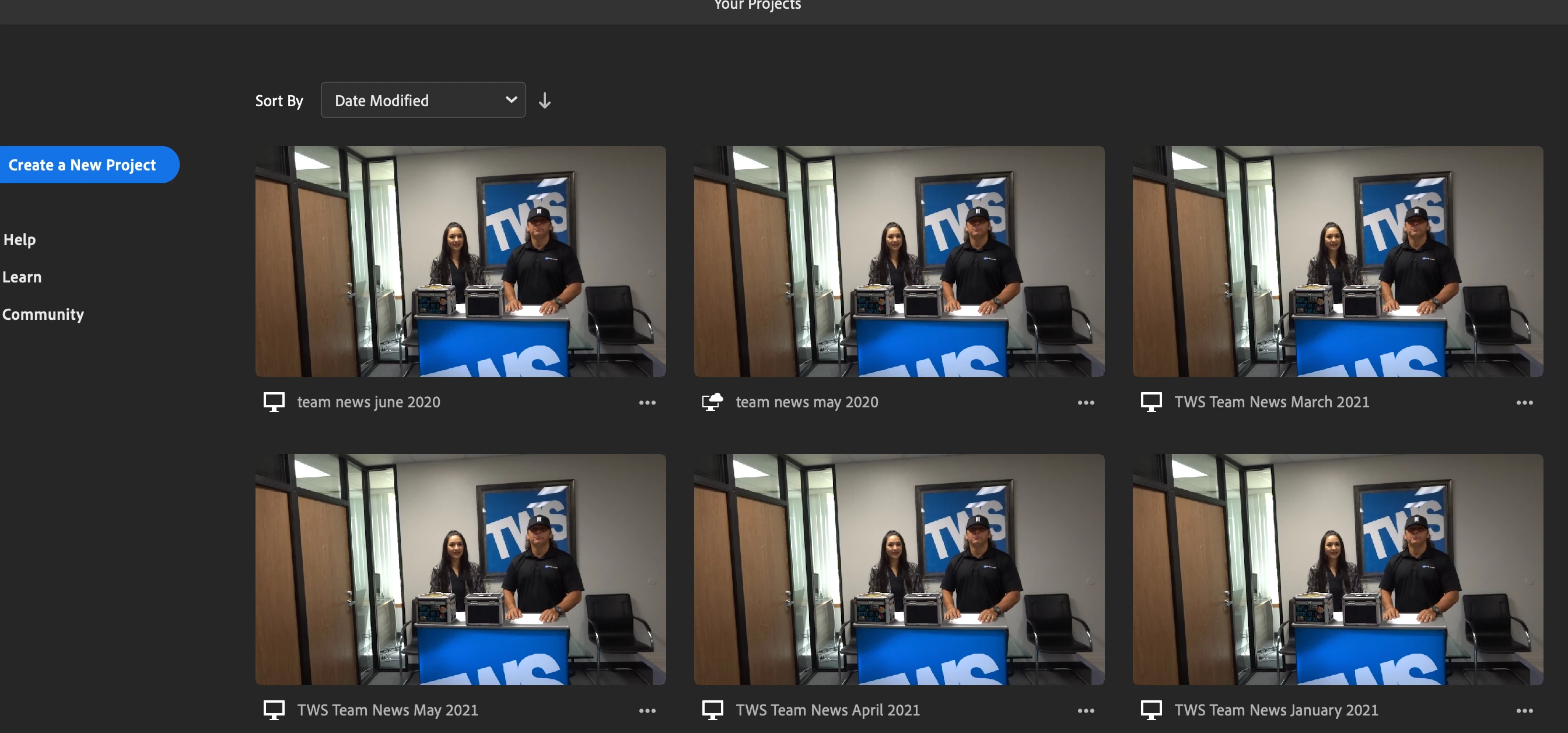Open the Help link in sidebar

pos(19,240)
